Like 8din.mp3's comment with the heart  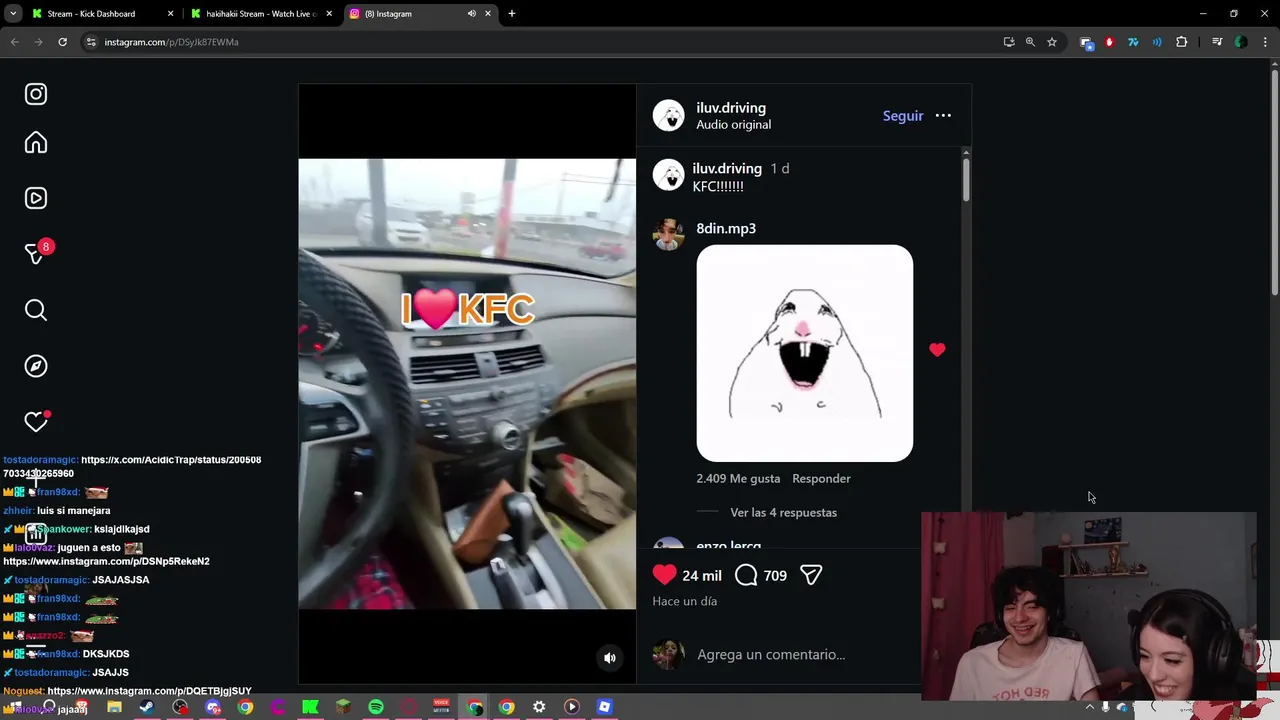(937, 350)
